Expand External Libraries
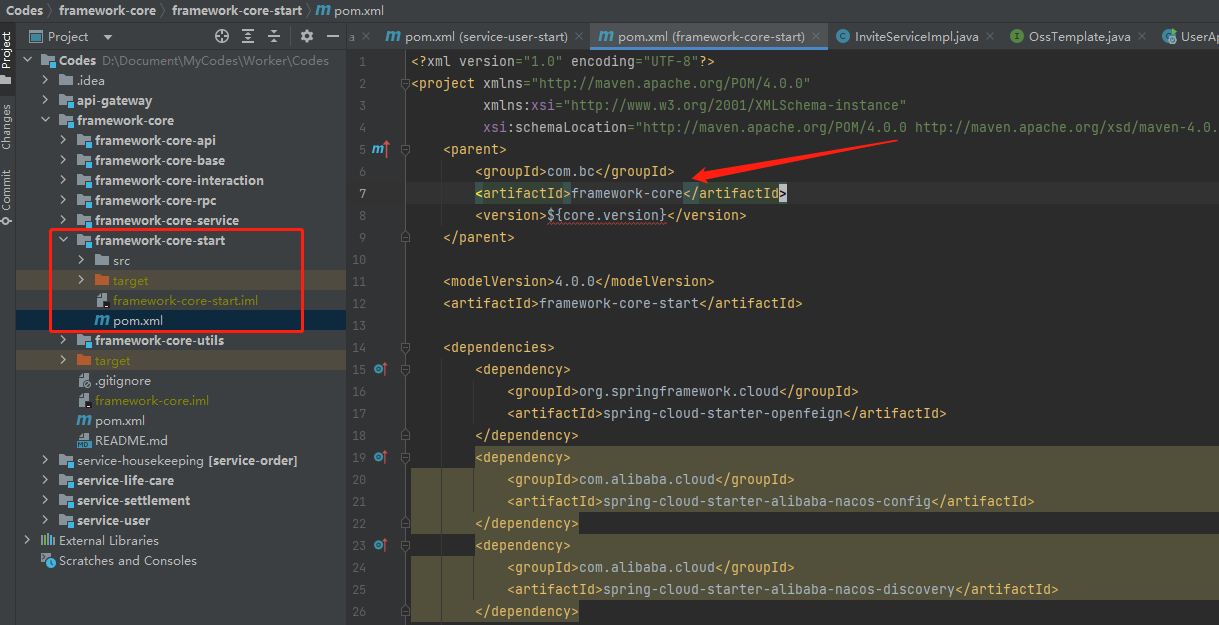The image size is (1219, 625). tap(27, 540)
